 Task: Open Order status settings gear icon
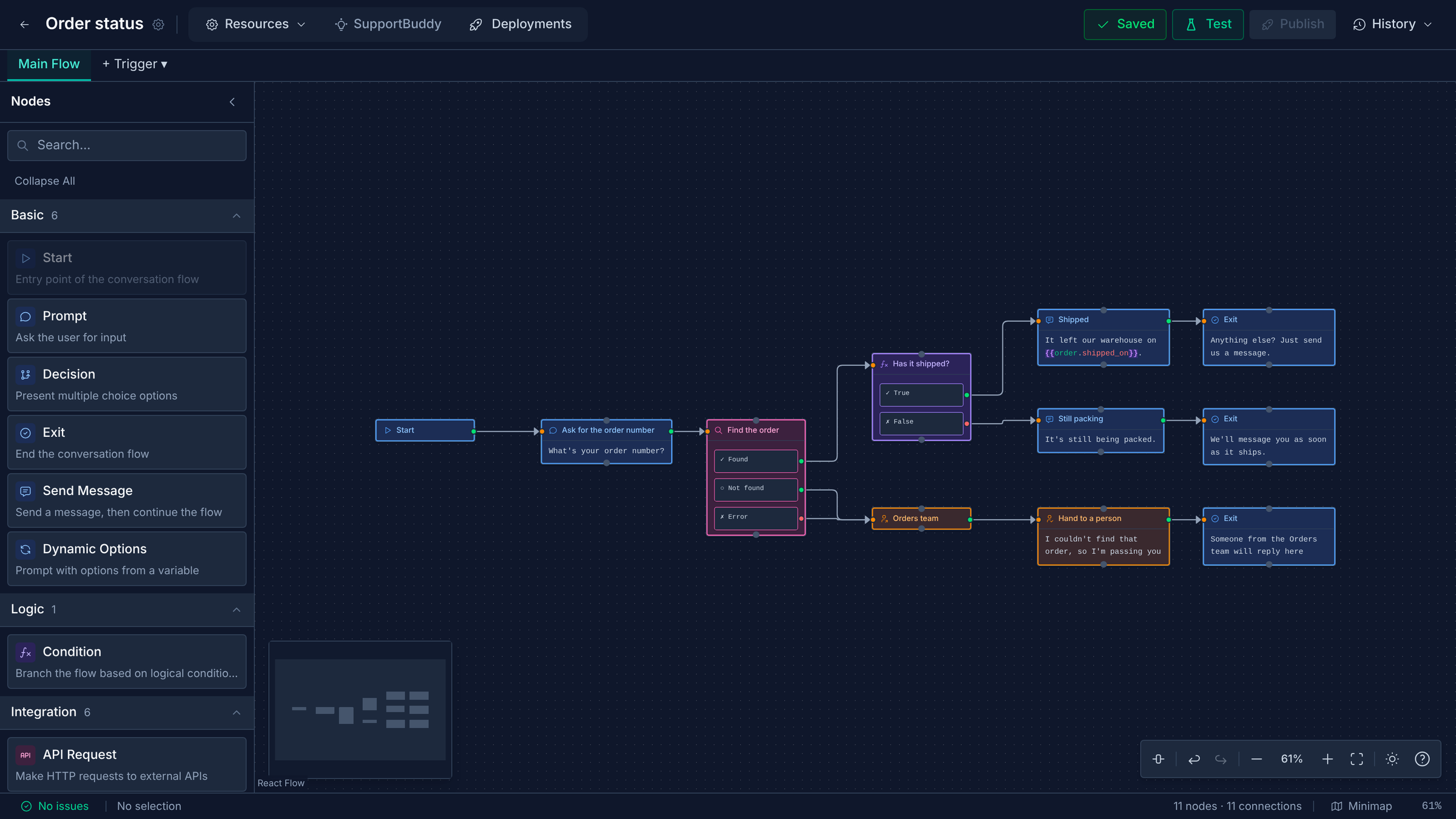[x=158, y=24]
